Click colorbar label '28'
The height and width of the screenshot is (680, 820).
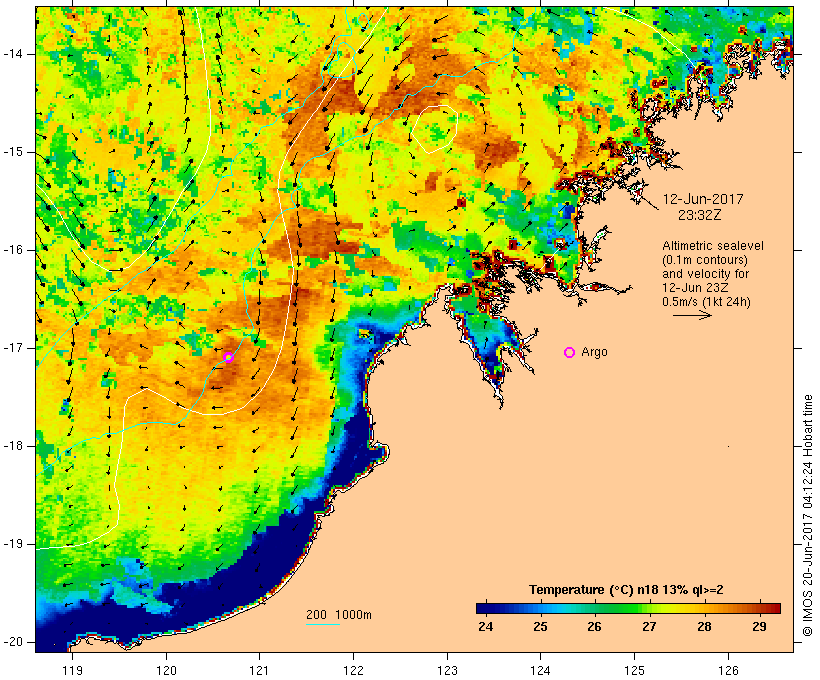coord(704,627)
